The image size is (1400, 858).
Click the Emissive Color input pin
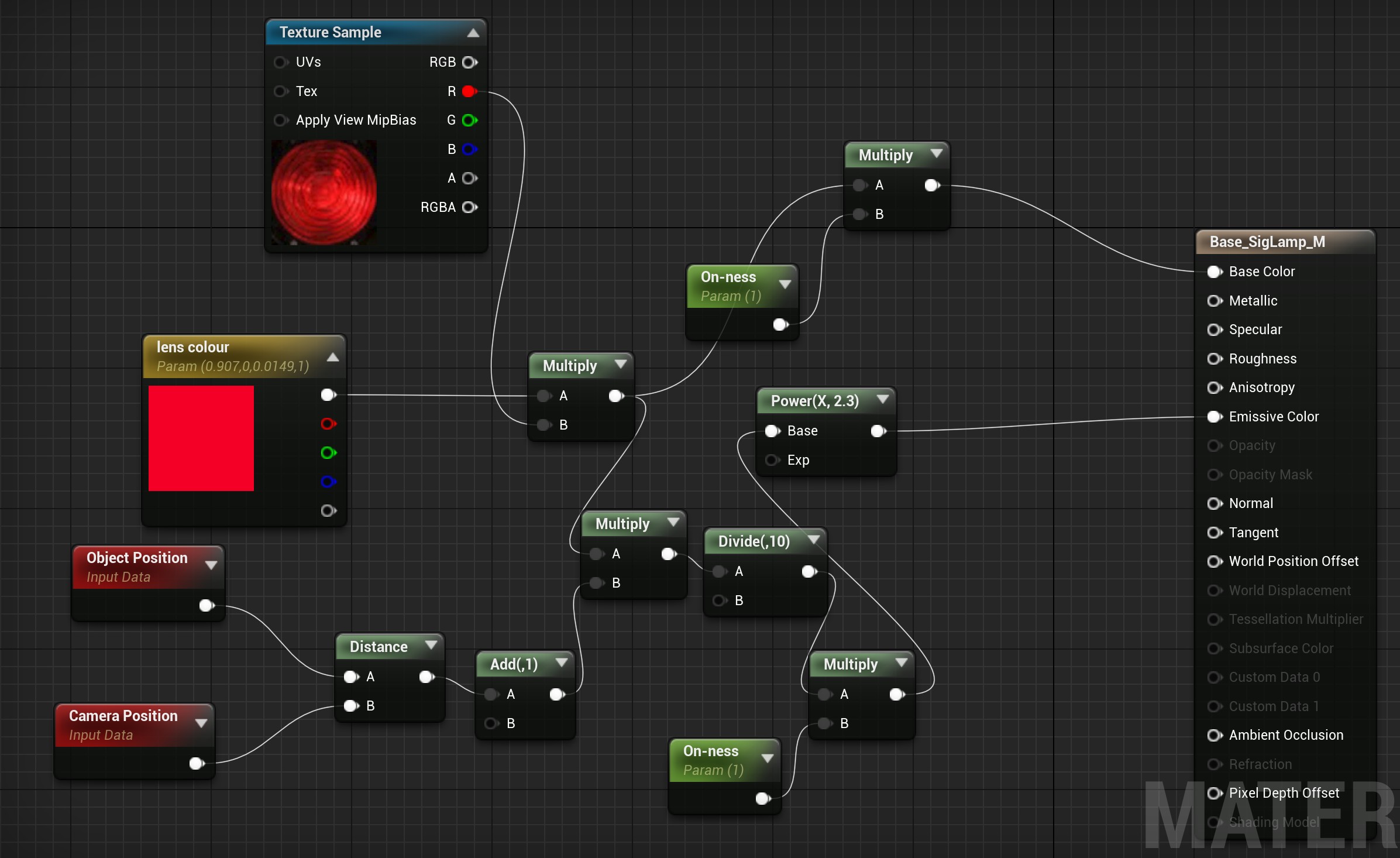pos(1214,417)
